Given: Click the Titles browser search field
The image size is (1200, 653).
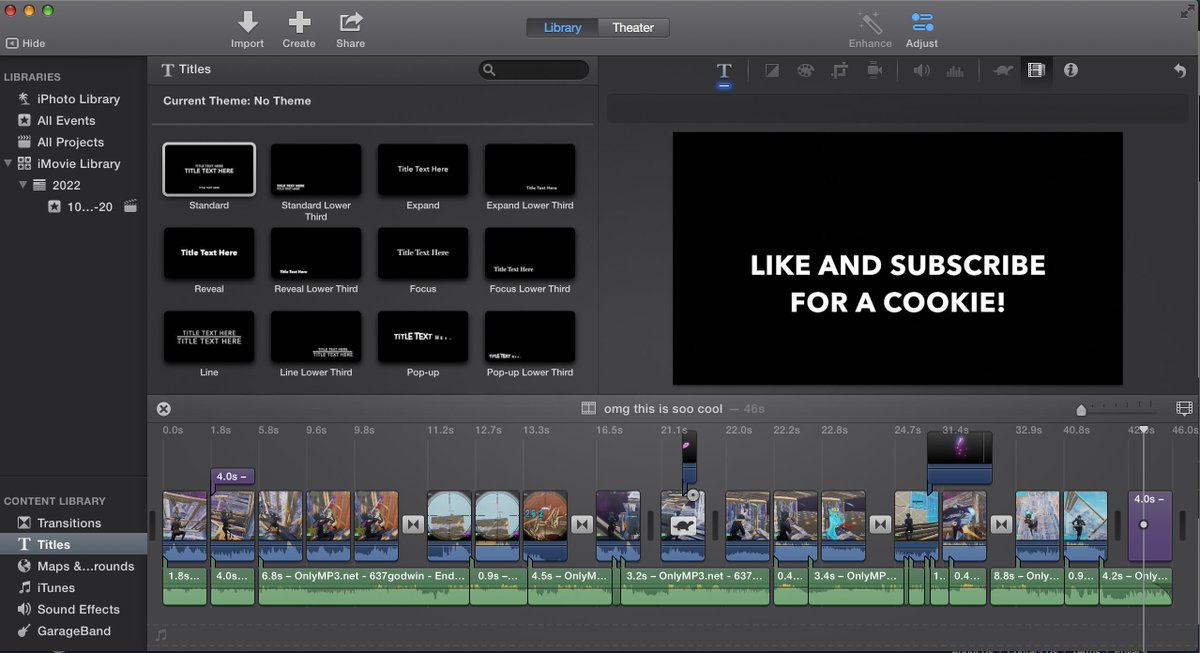Looking at the screenshot, I should (x=534, y=70).
